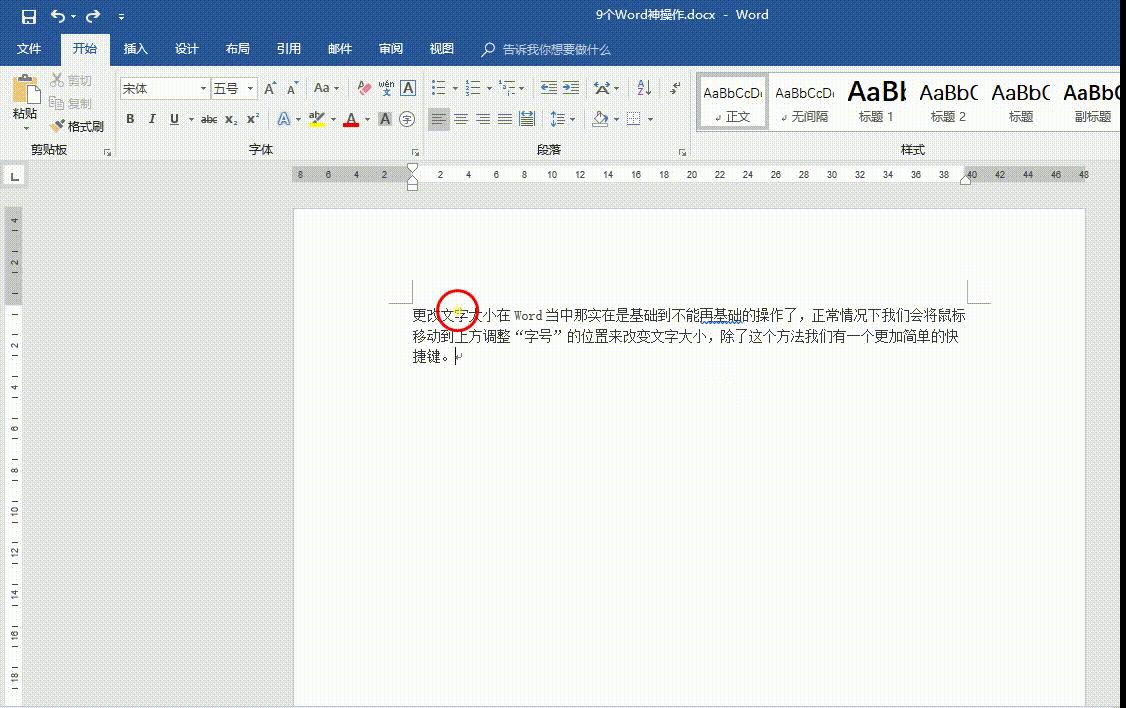
Task: Toggle paragraph marks visibility
Action: pos(675,88)
